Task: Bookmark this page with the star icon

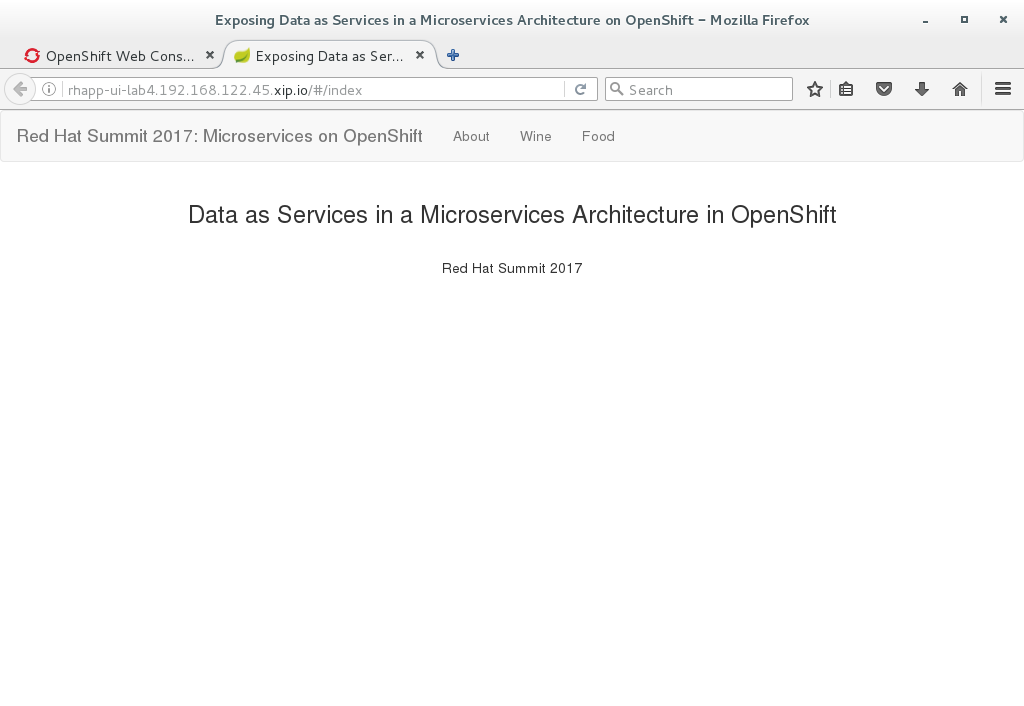Action: pyautogui.click(x=814, y=89)
